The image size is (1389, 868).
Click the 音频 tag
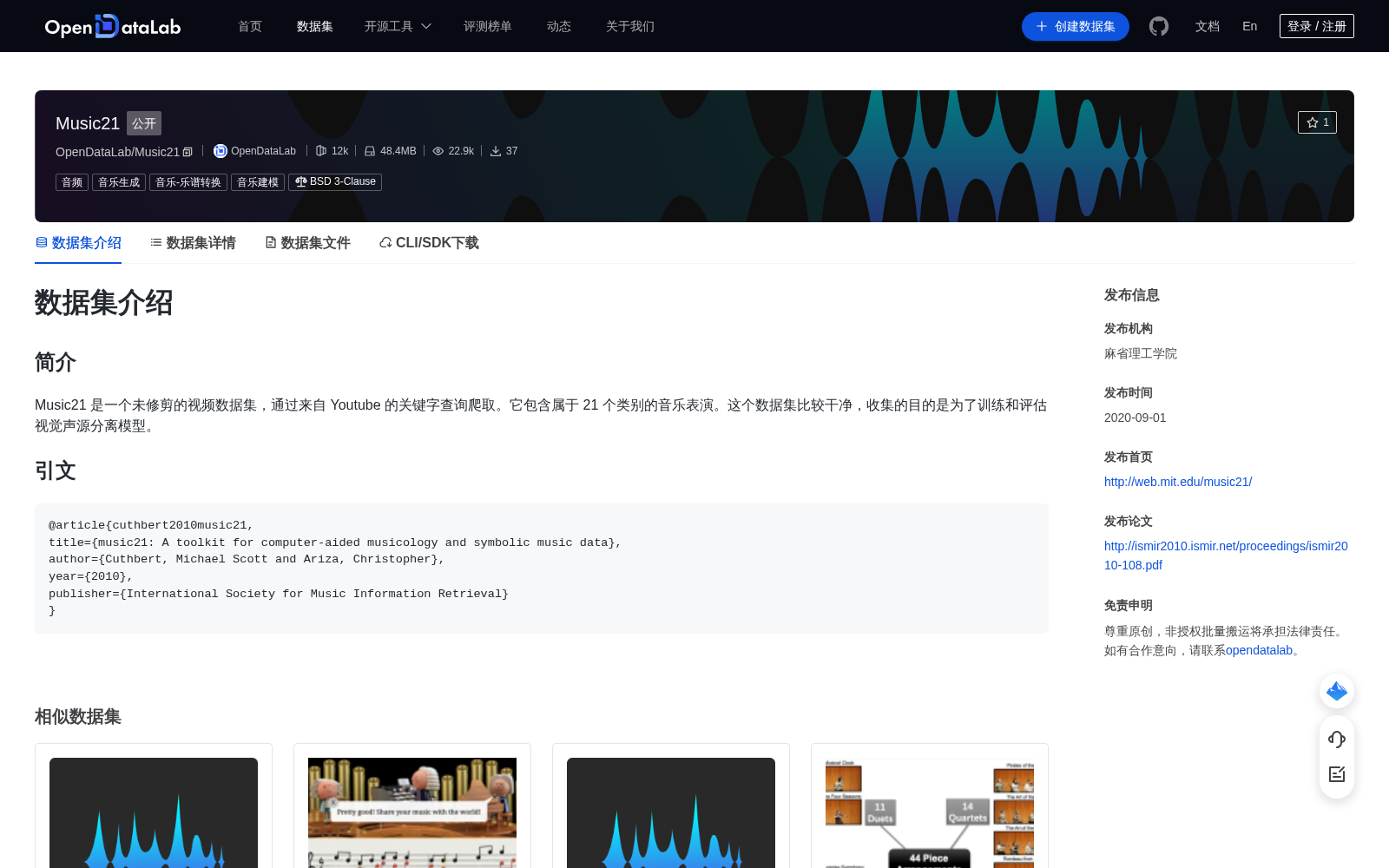click(x=72, y=182)
